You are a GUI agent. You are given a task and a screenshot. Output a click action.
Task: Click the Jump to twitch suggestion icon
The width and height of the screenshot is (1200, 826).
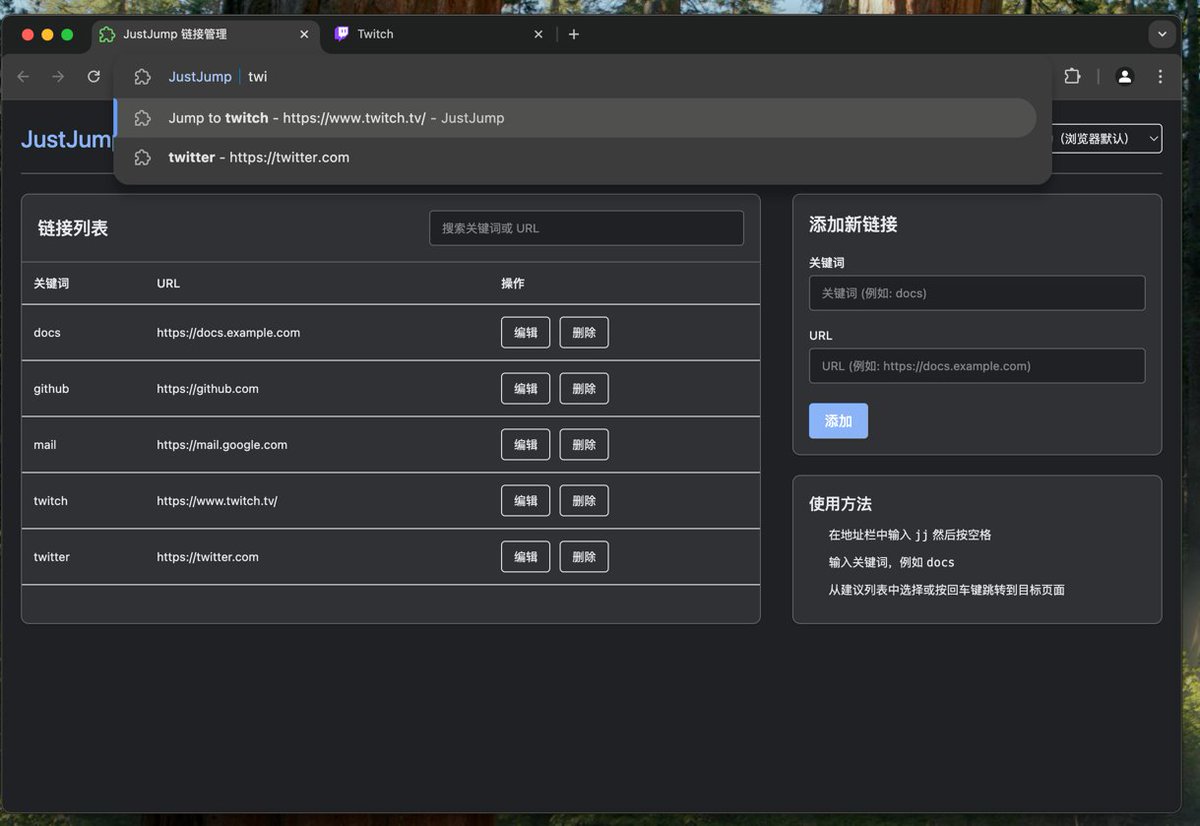(x=143, y=118)
